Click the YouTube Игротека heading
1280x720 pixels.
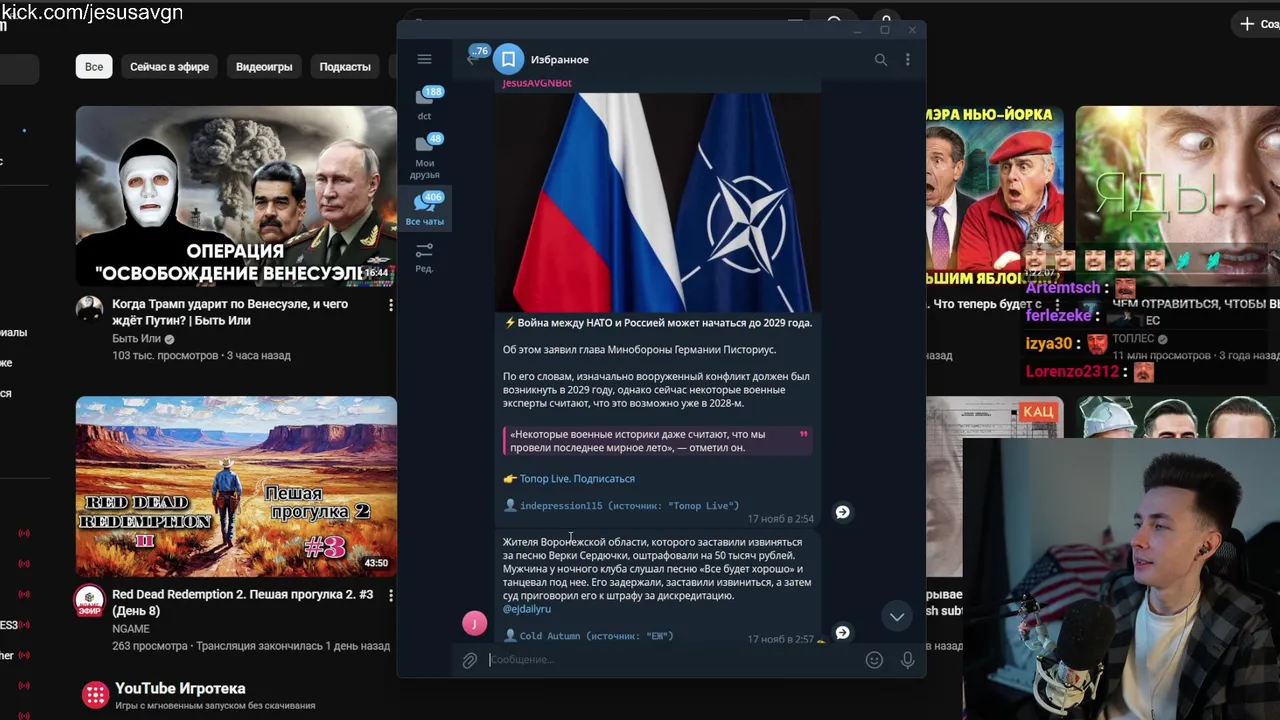click(x=180, y=688)
